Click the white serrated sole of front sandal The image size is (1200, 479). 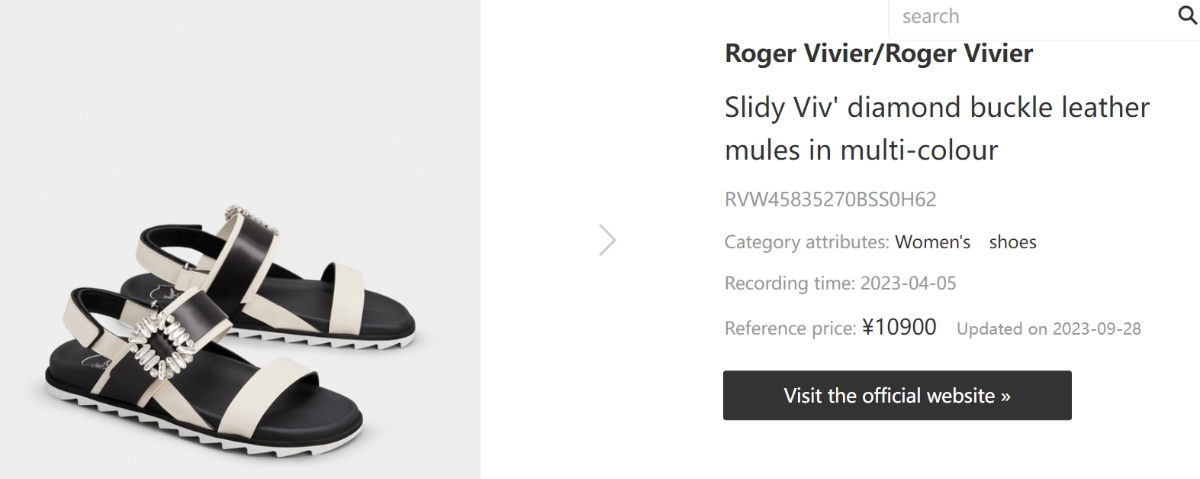[x=200, y=428]
